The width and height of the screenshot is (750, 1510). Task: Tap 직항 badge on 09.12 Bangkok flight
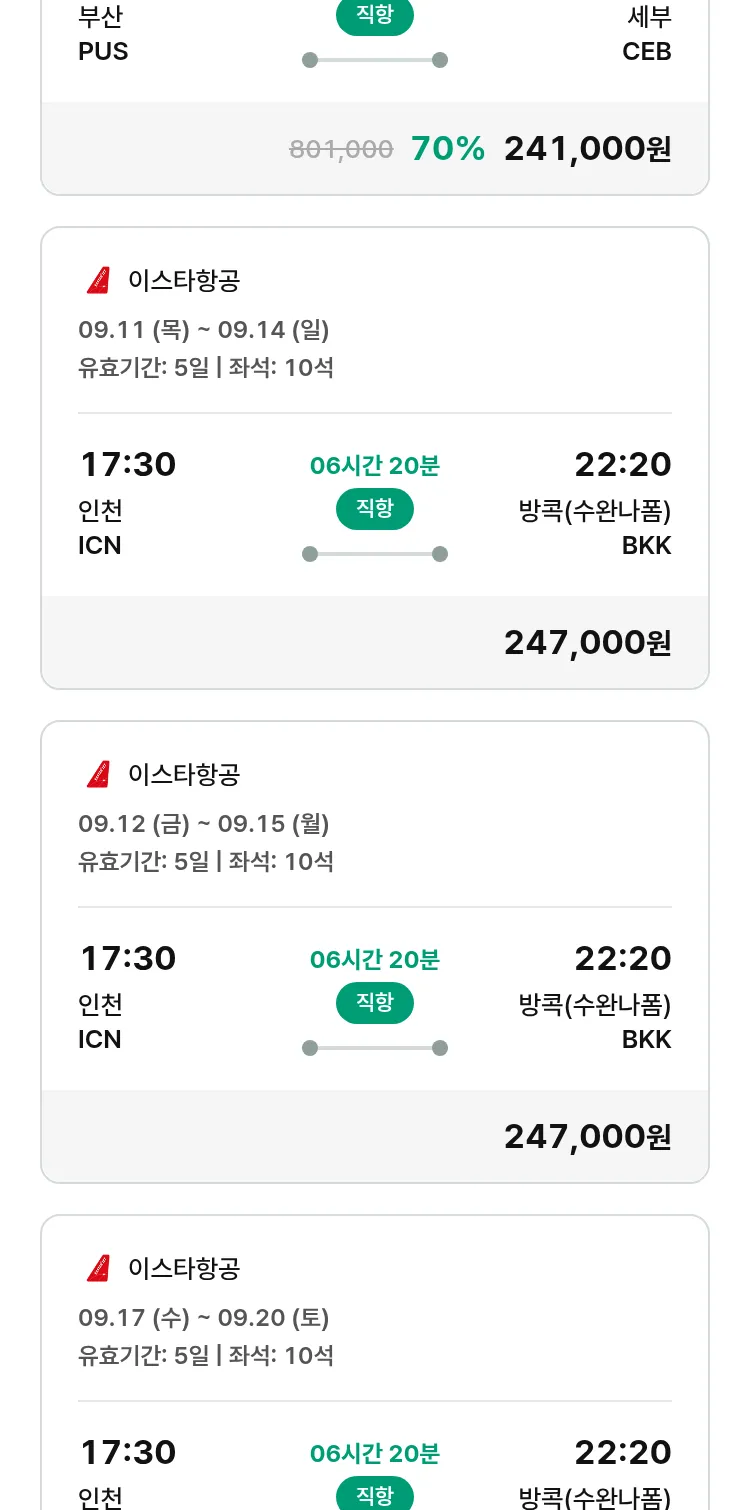(x=375, y=1003)
